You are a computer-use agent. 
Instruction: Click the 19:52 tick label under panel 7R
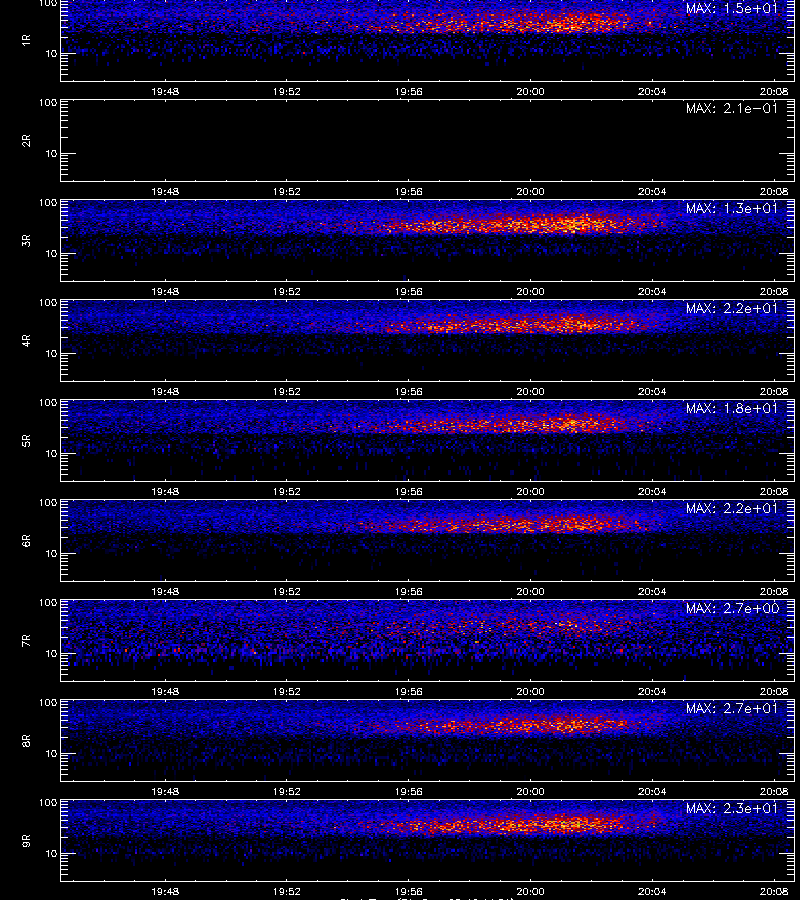click(x=287, y=692)
